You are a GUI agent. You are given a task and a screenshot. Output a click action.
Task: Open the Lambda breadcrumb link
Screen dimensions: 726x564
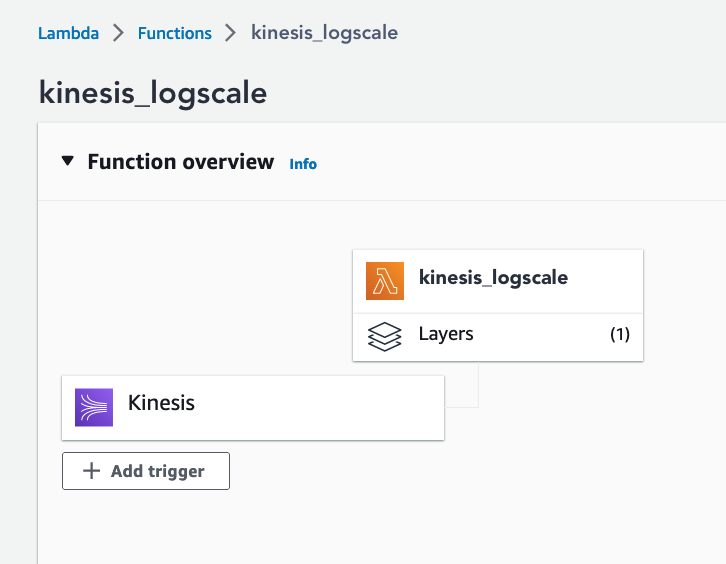click(x=69, y=33)
